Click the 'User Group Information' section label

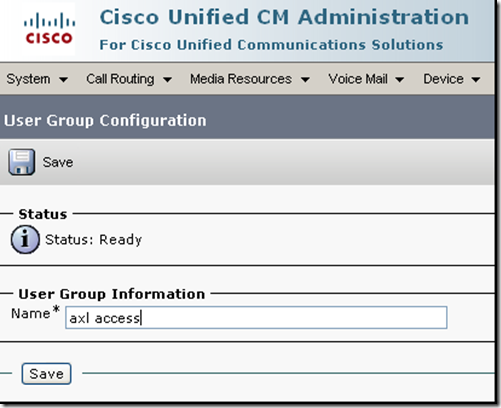point(112,294)
